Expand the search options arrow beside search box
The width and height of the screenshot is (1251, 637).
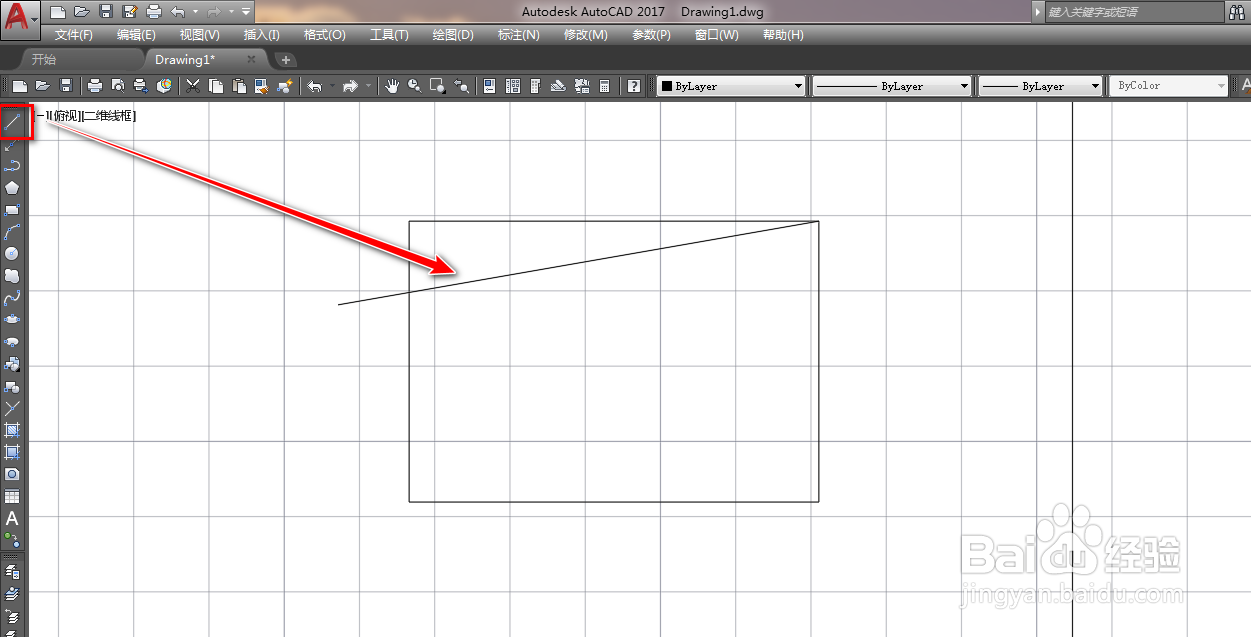pyautogui.click(x=1038, y=12)
